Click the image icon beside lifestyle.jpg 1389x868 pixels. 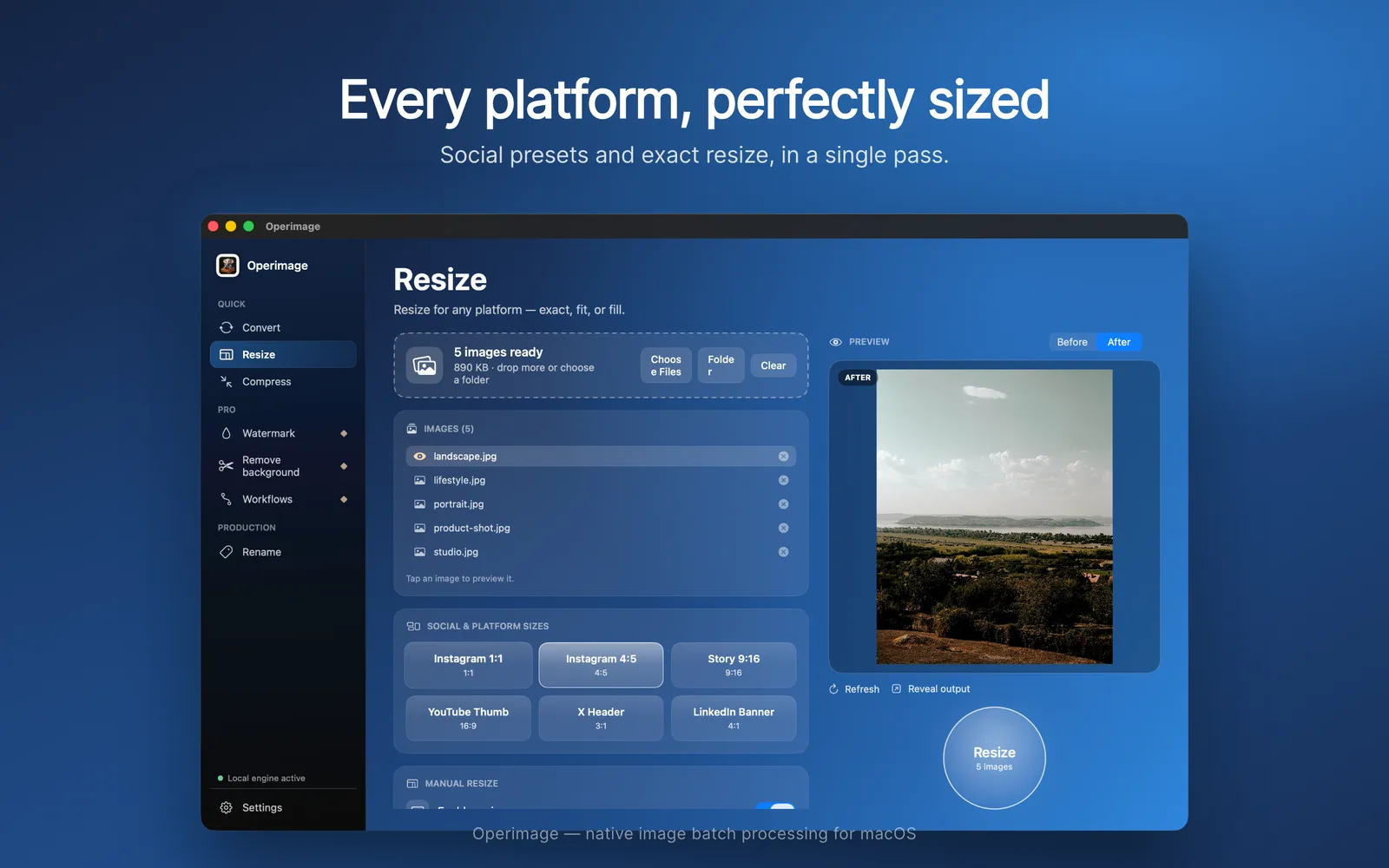[x=420, y=480]
